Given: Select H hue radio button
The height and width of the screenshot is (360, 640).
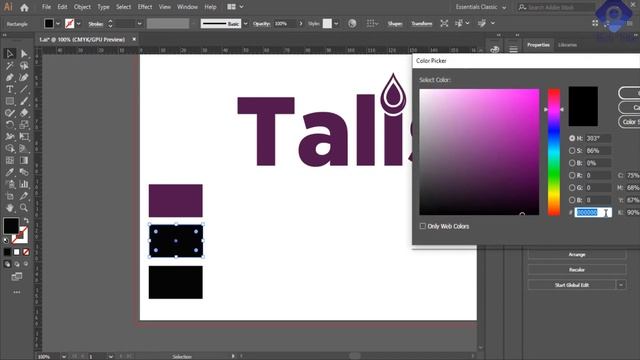Looking at the screenshot, I should click(x=572, y=138).
